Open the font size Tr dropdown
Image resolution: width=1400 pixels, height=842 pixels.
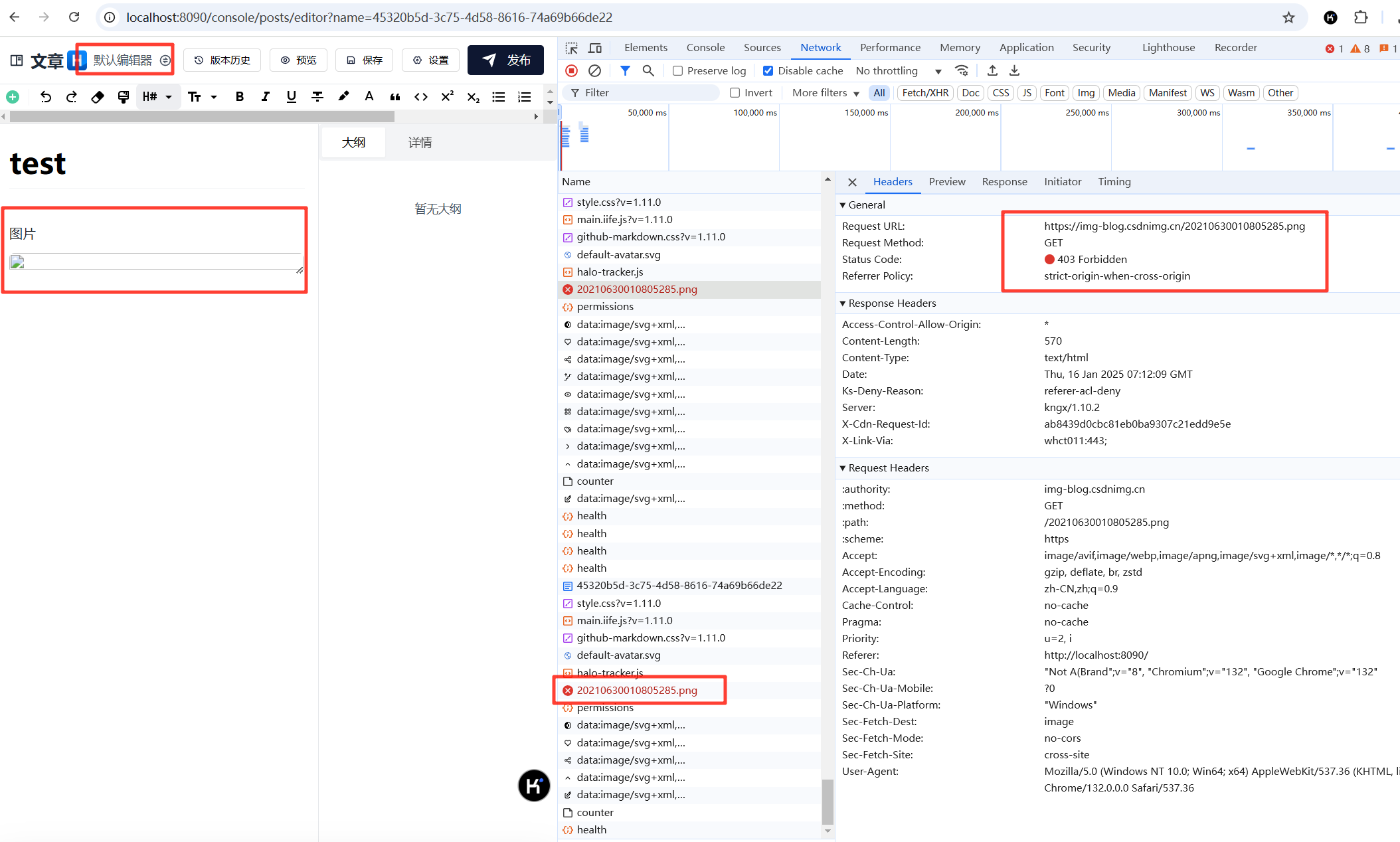202,97
